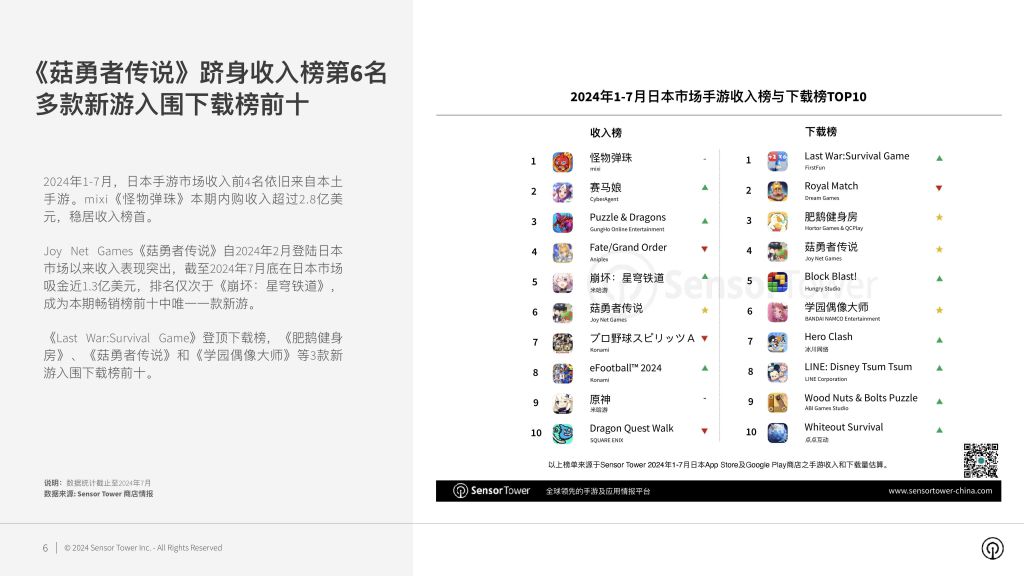This screenshot has width=1024, height=576.
Task: Click the text Fate/Grand Order
Action: click(628, 248)
